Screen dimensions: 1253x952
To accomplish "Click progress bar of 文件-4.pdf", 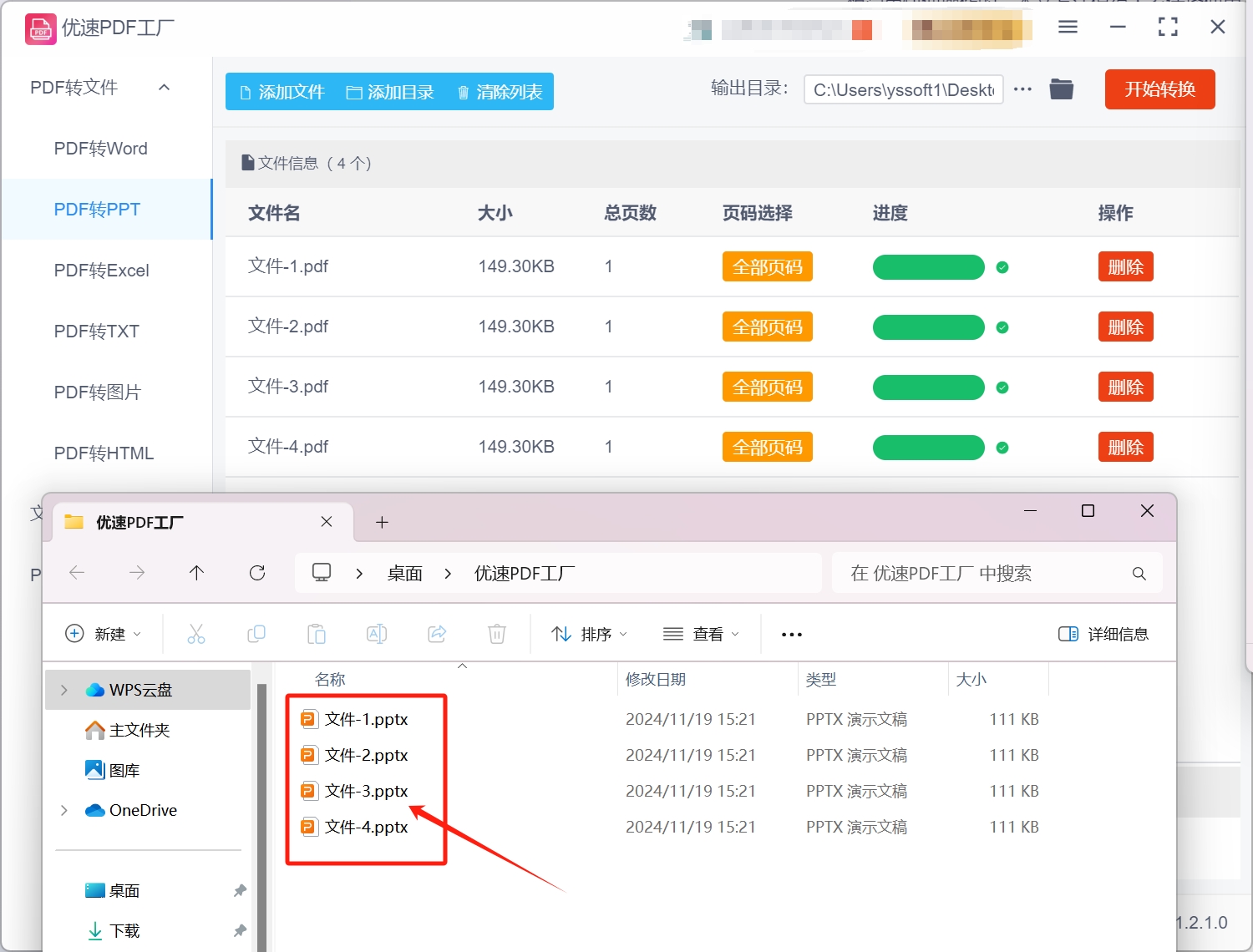I will tap(928, 448).
